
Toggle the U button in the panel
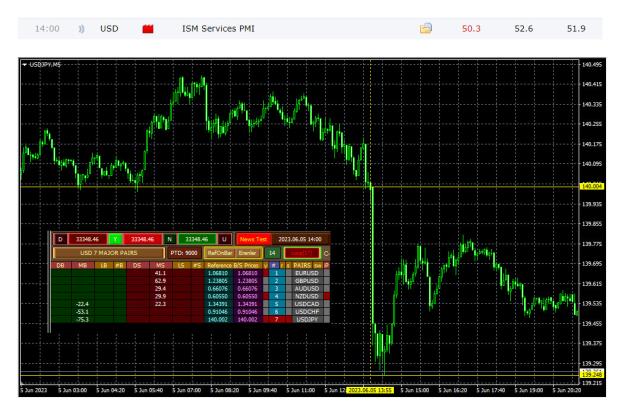pos(224,239)
